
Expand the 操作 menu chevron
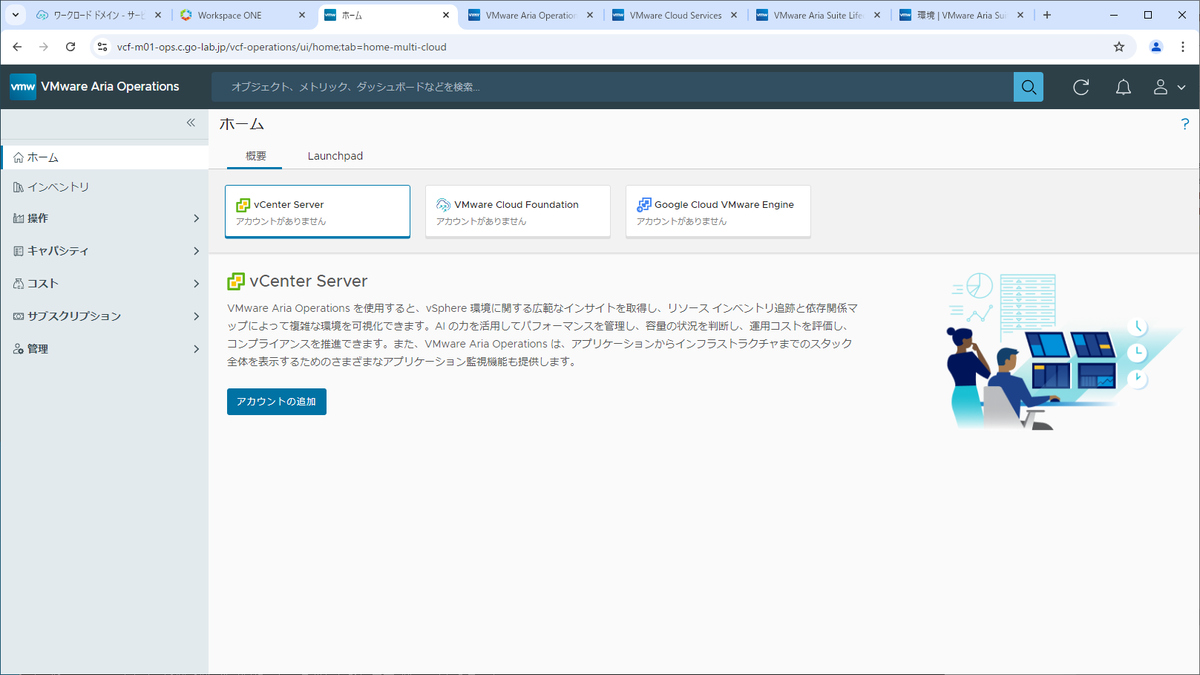pos(196,218)
